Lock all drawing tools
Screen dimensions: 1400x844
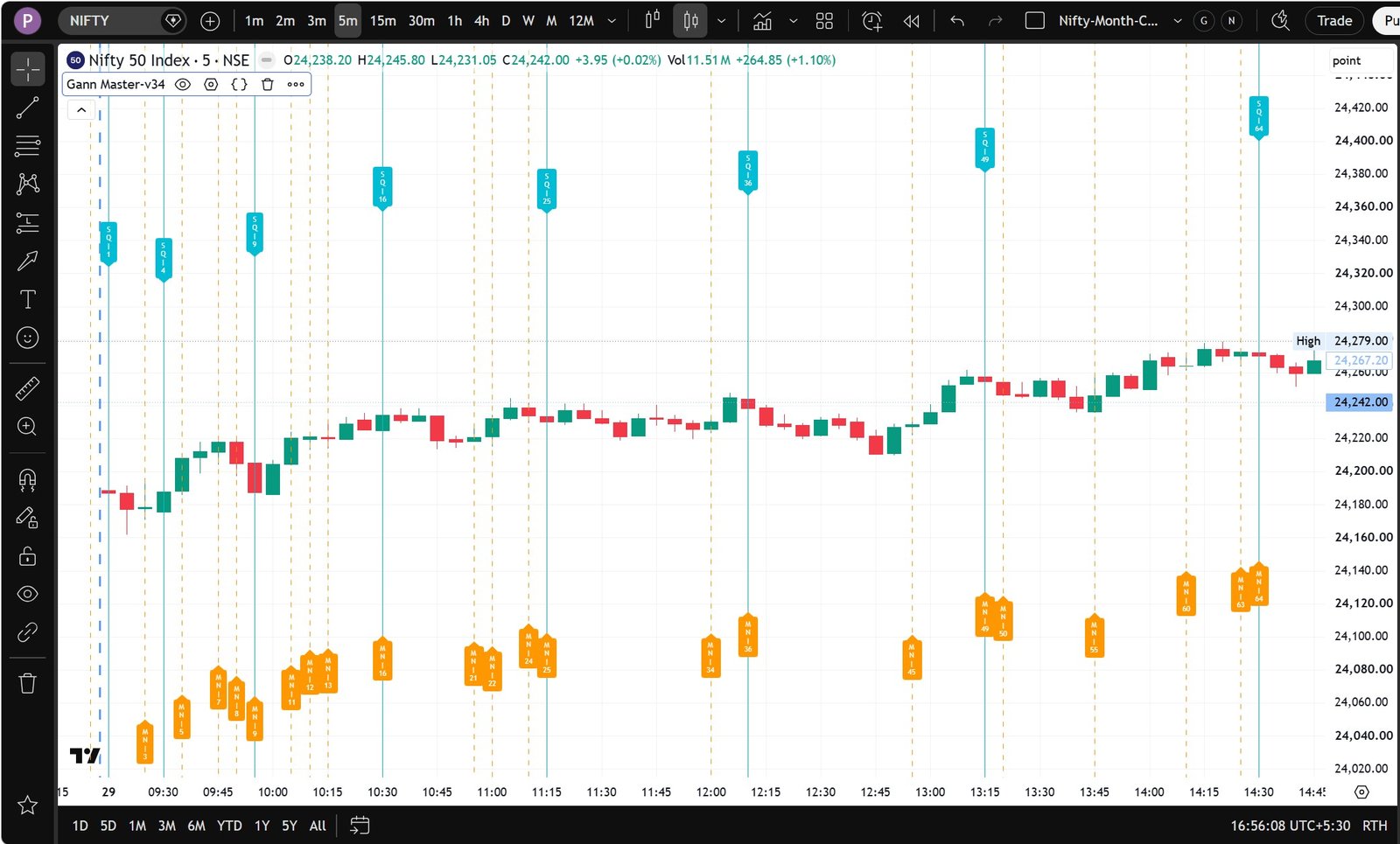pos(28,556)
